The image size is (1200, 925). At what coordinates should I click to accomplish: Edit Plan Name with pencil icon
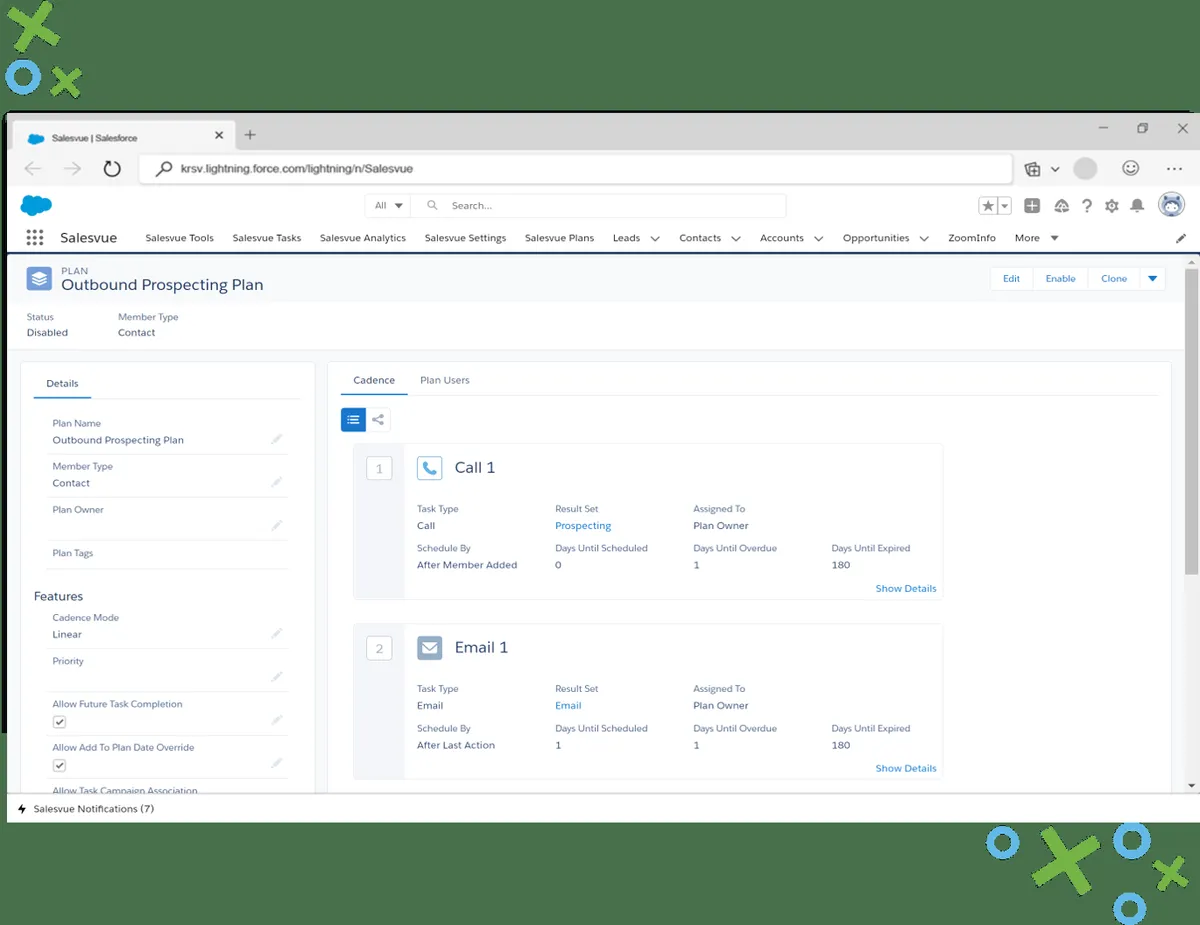[x=277, y=439]
